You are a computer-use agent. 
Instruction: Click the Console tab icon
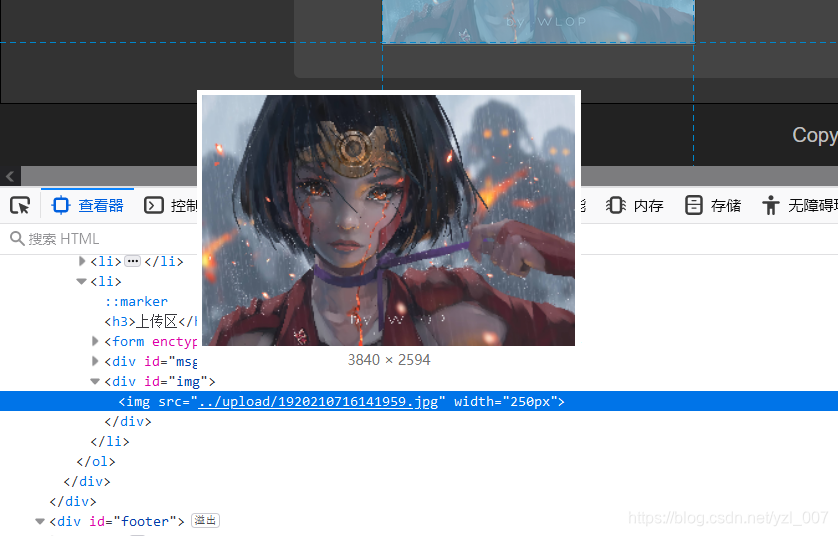(x=154, y=206)
